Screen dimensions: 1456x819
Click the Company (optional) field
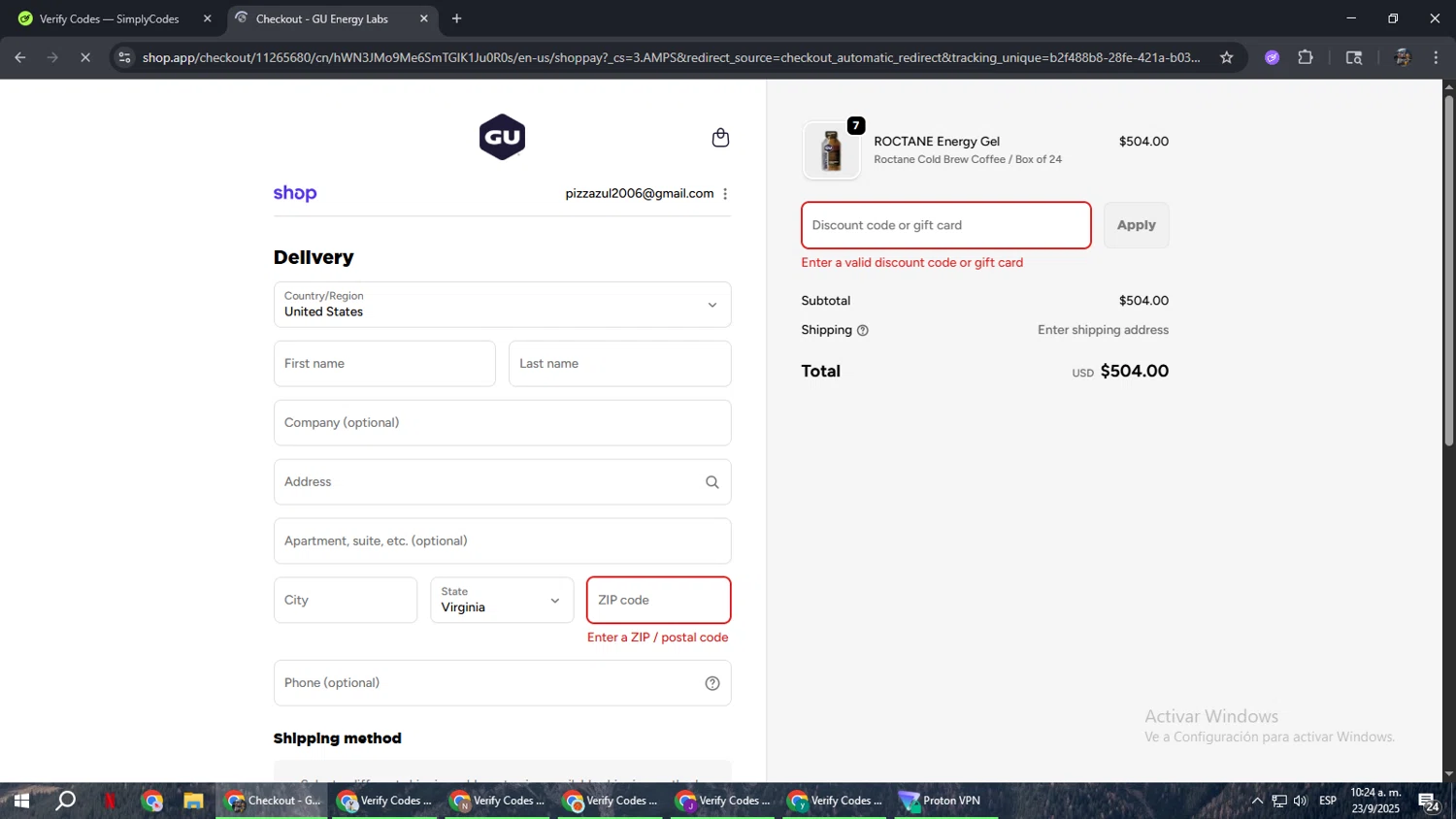[x=502, y=423]
